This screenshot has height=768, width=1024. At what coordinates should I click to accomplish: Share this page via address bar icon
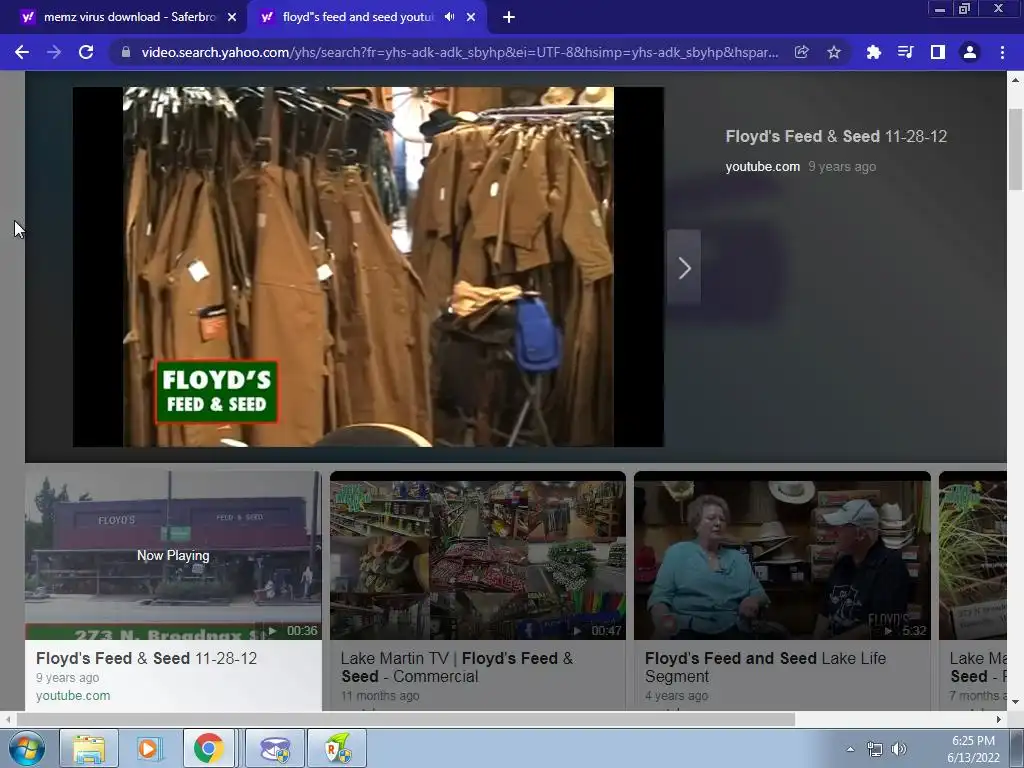click(801, 52)
